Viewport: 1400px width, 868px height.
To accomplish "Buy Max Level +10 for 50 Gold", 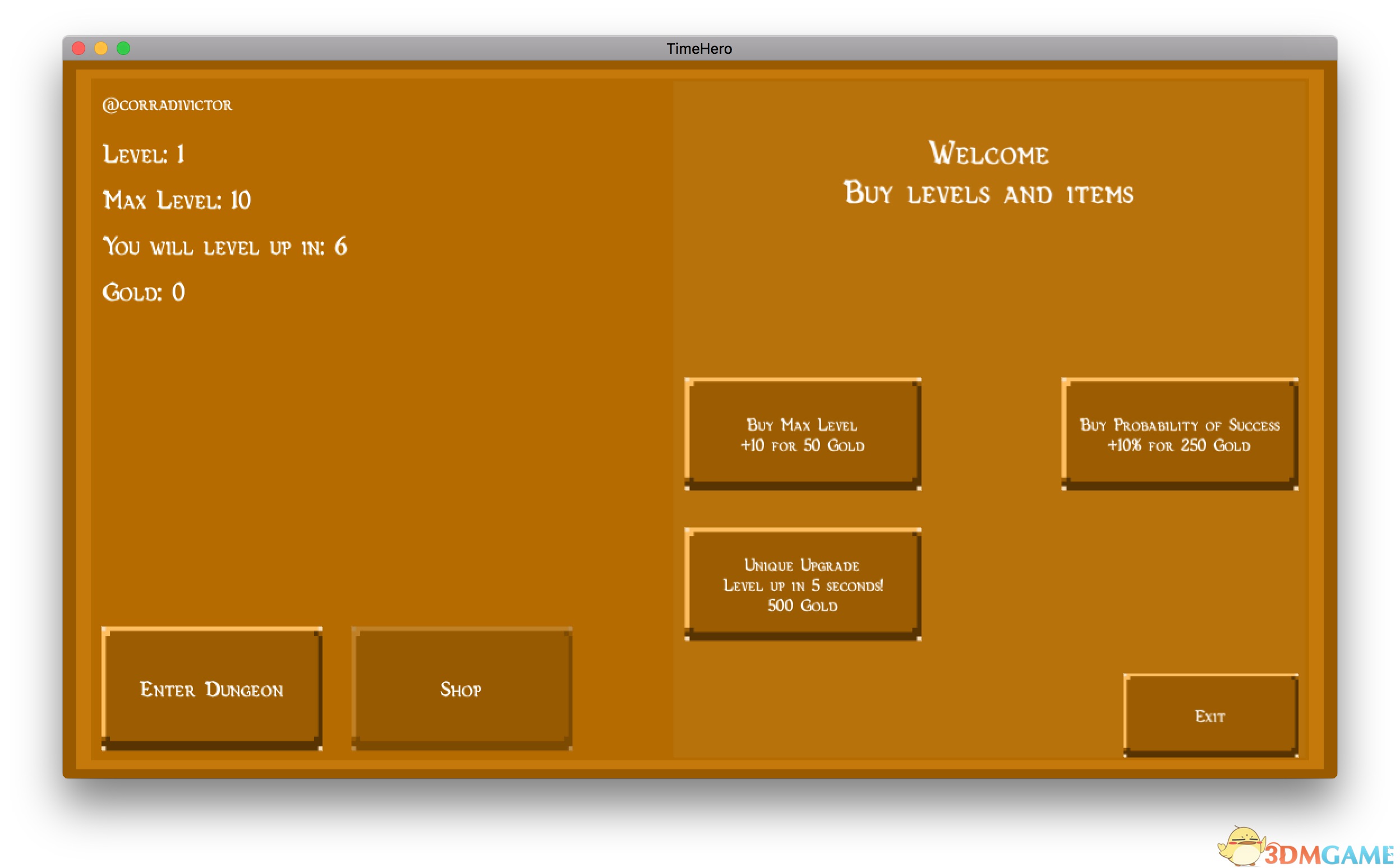I will pyautogui.click(x=802, y=434).
